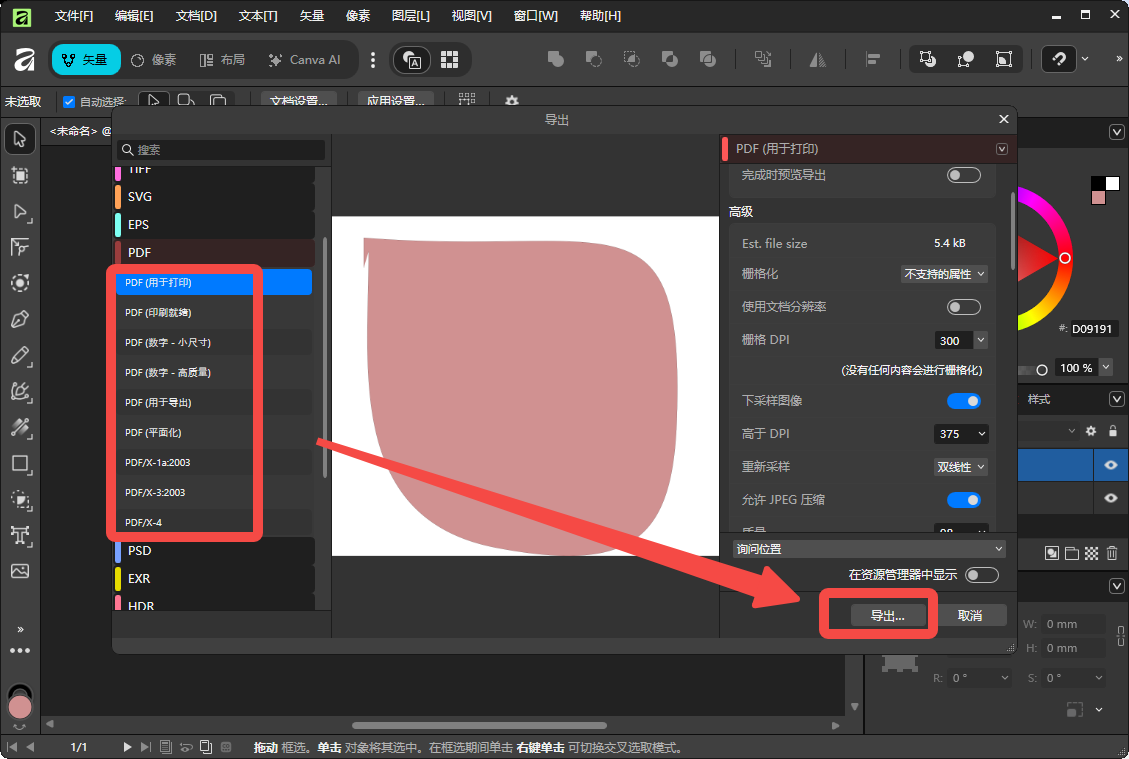
Task: Click the gear icon in context toolbar
Action: 512,101
